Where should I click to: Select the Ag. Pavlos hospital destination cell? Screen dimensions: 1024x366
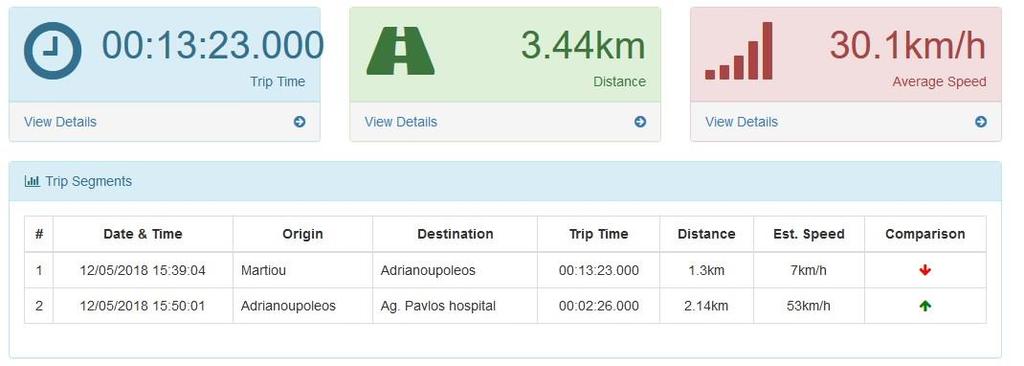coord(455,306)
